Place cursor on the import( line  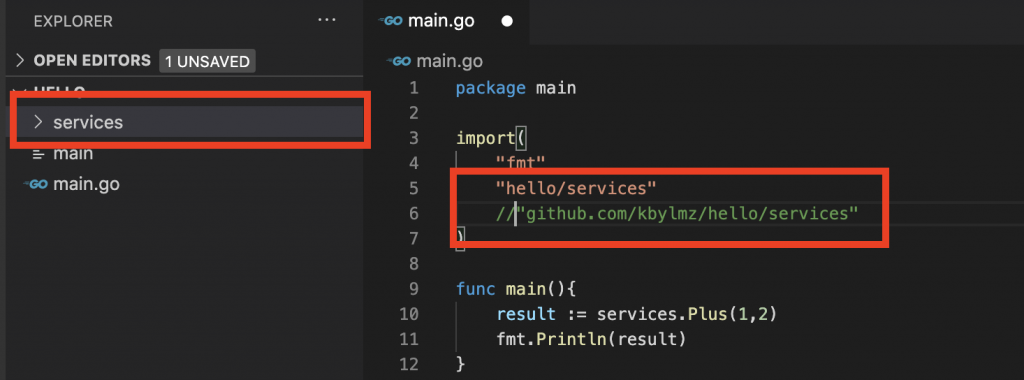click(x=491, y=138)
